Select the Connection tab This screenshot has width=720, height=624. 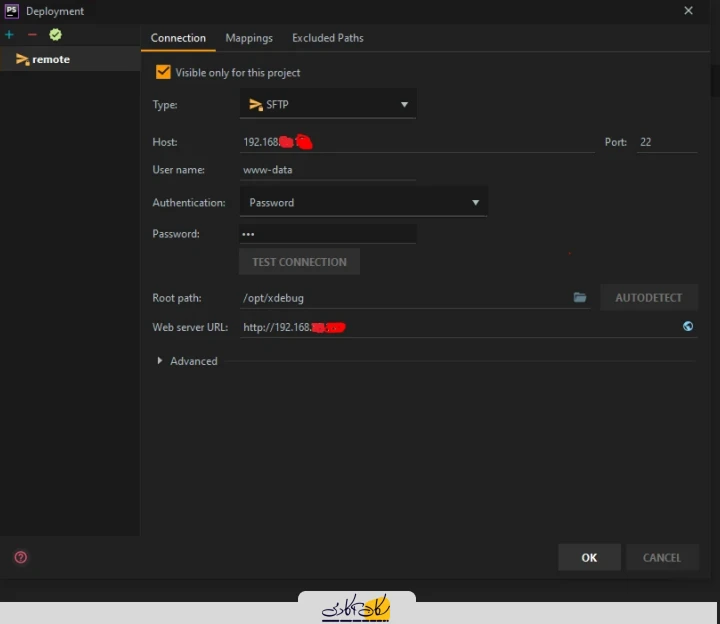178,38
